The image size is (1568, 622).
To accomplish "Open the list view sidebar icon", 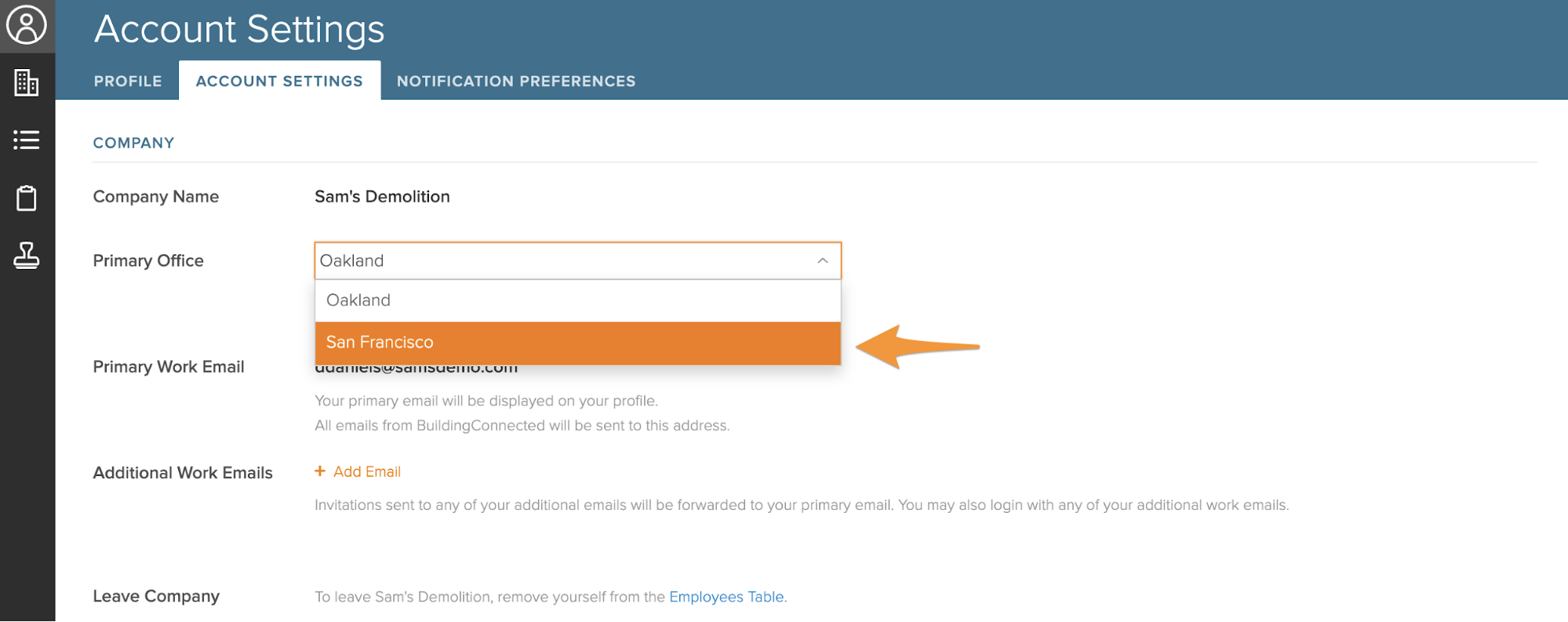I will coord(27,140).
